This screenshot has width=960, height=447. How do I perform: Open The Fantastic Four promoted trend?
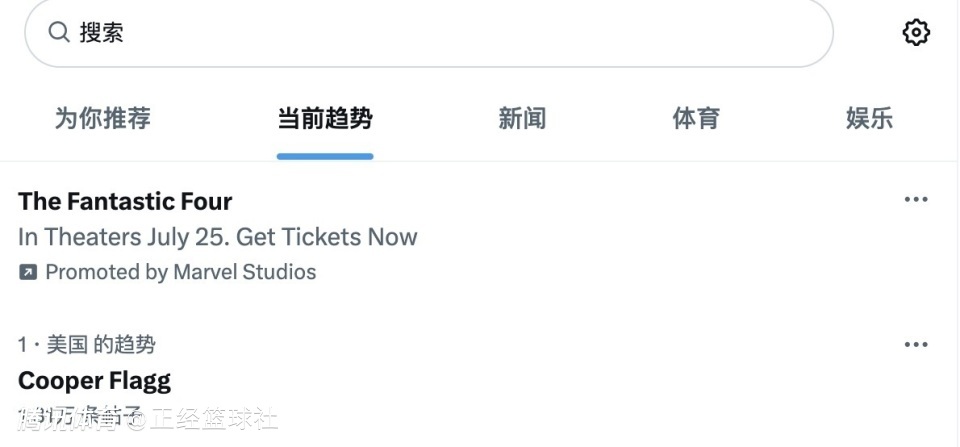(x=126, y=201)
